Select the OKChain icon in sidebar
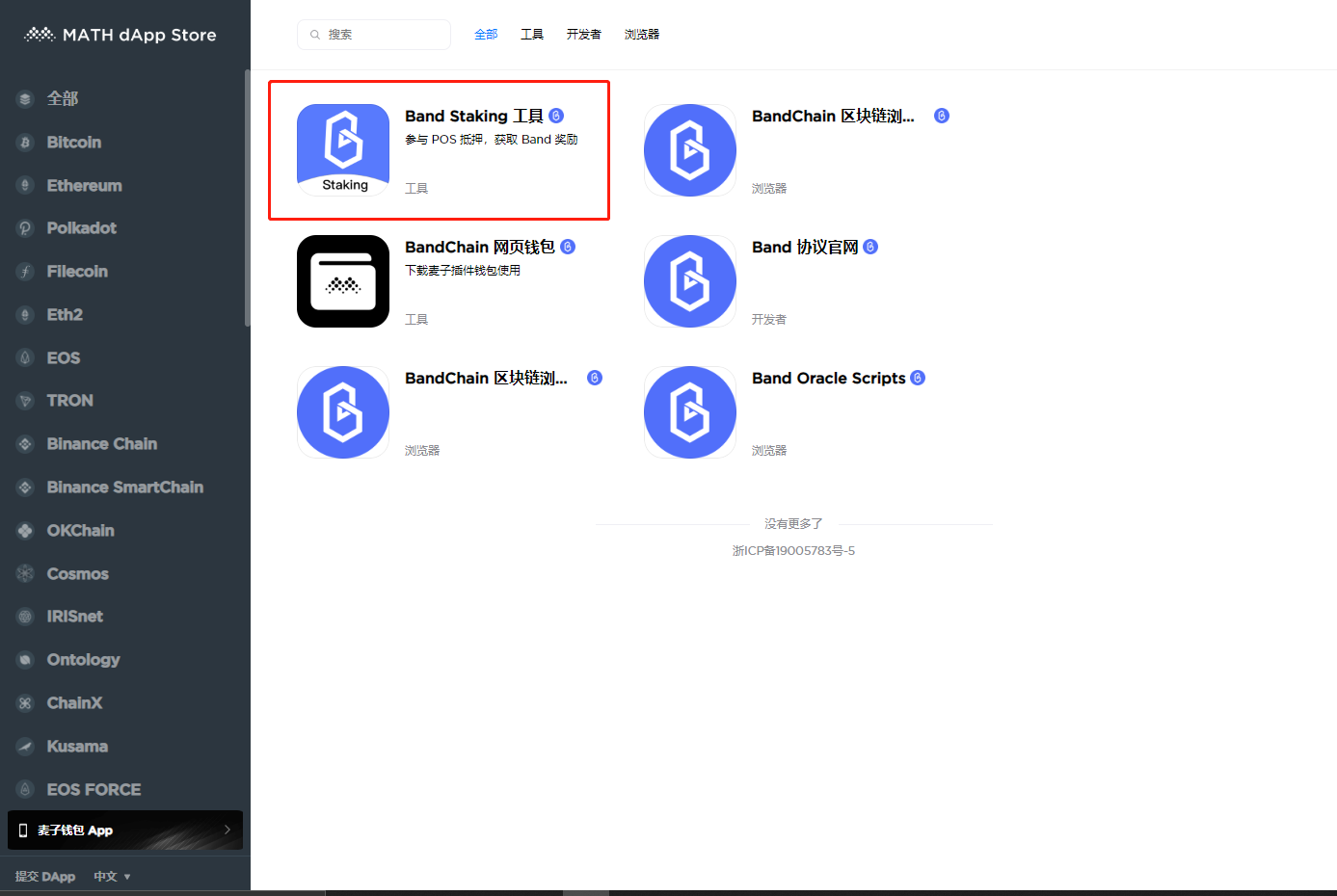The width and height of the screenshot is (1337, 896). (26, 530)
